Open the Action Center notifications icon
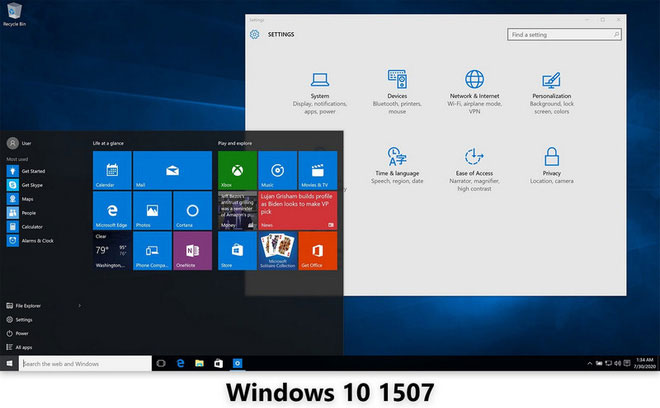660x408 pixels. pos(627,363)
